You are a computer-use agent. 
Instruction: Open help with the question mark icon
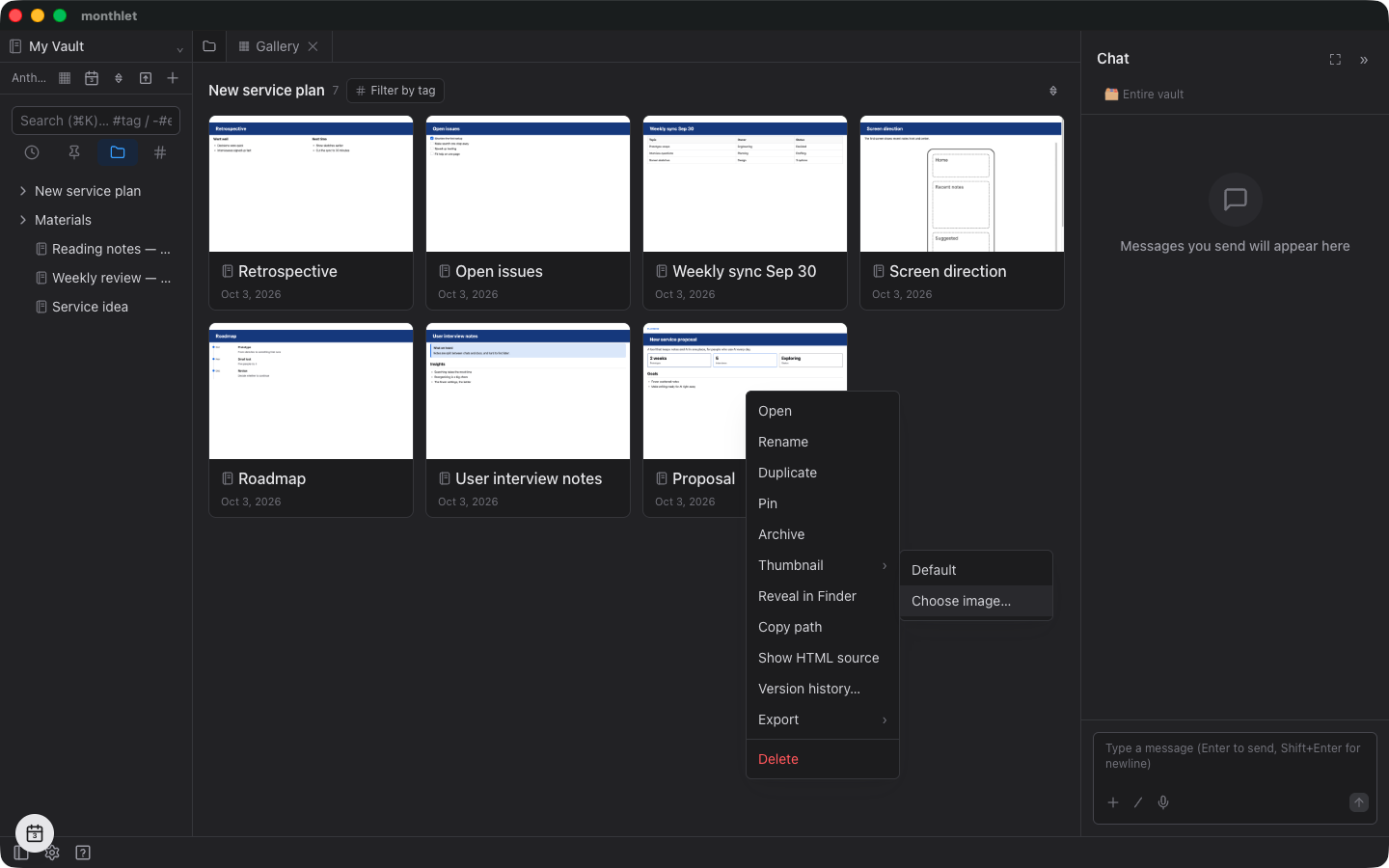tap(83, 853)
